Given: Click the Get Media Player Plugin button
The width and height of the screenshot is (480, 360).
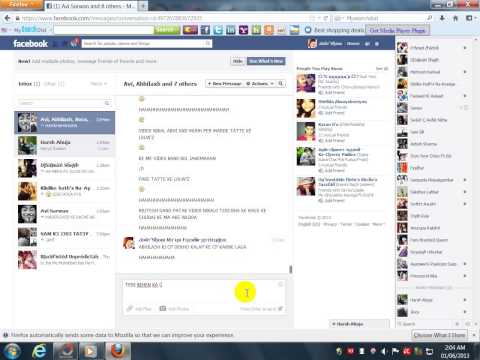Looking at the screenshot, I should [398, 30].
